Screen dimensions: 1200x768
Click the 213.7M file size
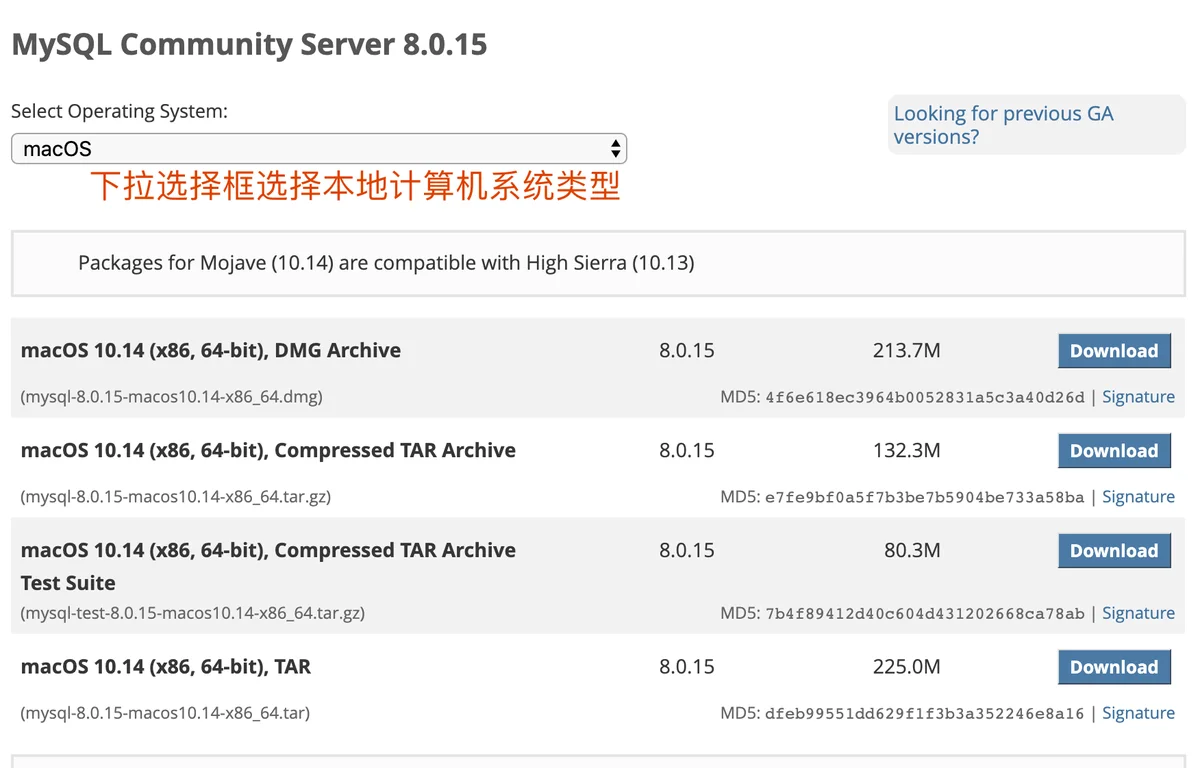click(x=906, y=351)
